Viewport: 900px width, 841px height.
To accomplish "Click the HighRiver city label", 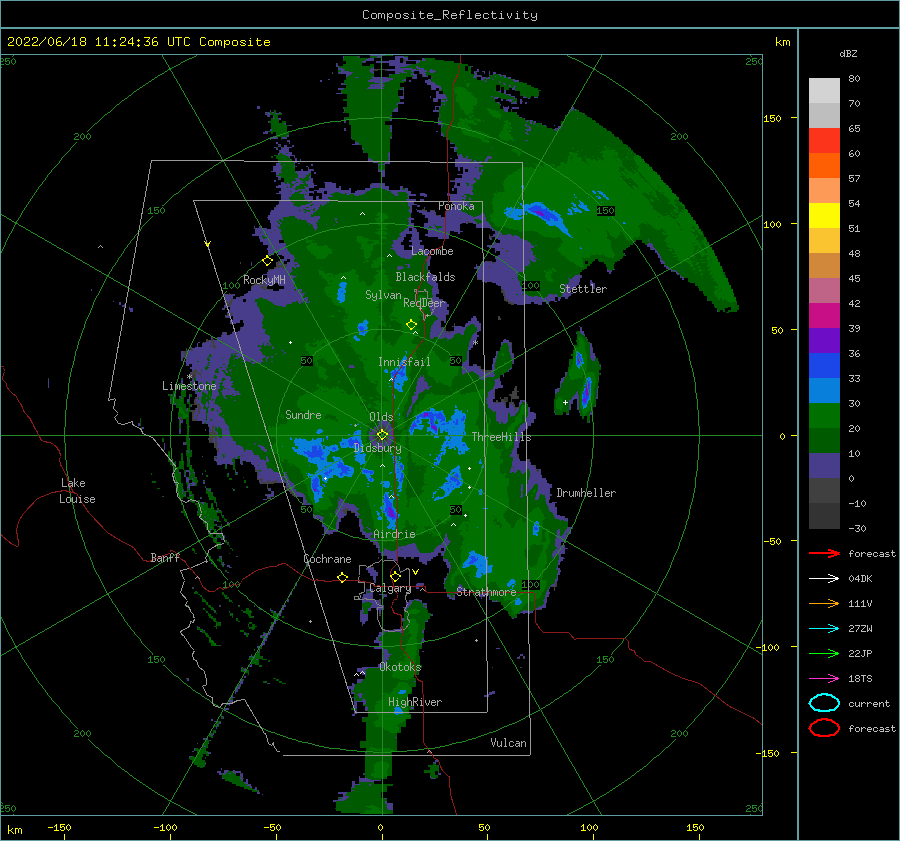I will [415, 702].
